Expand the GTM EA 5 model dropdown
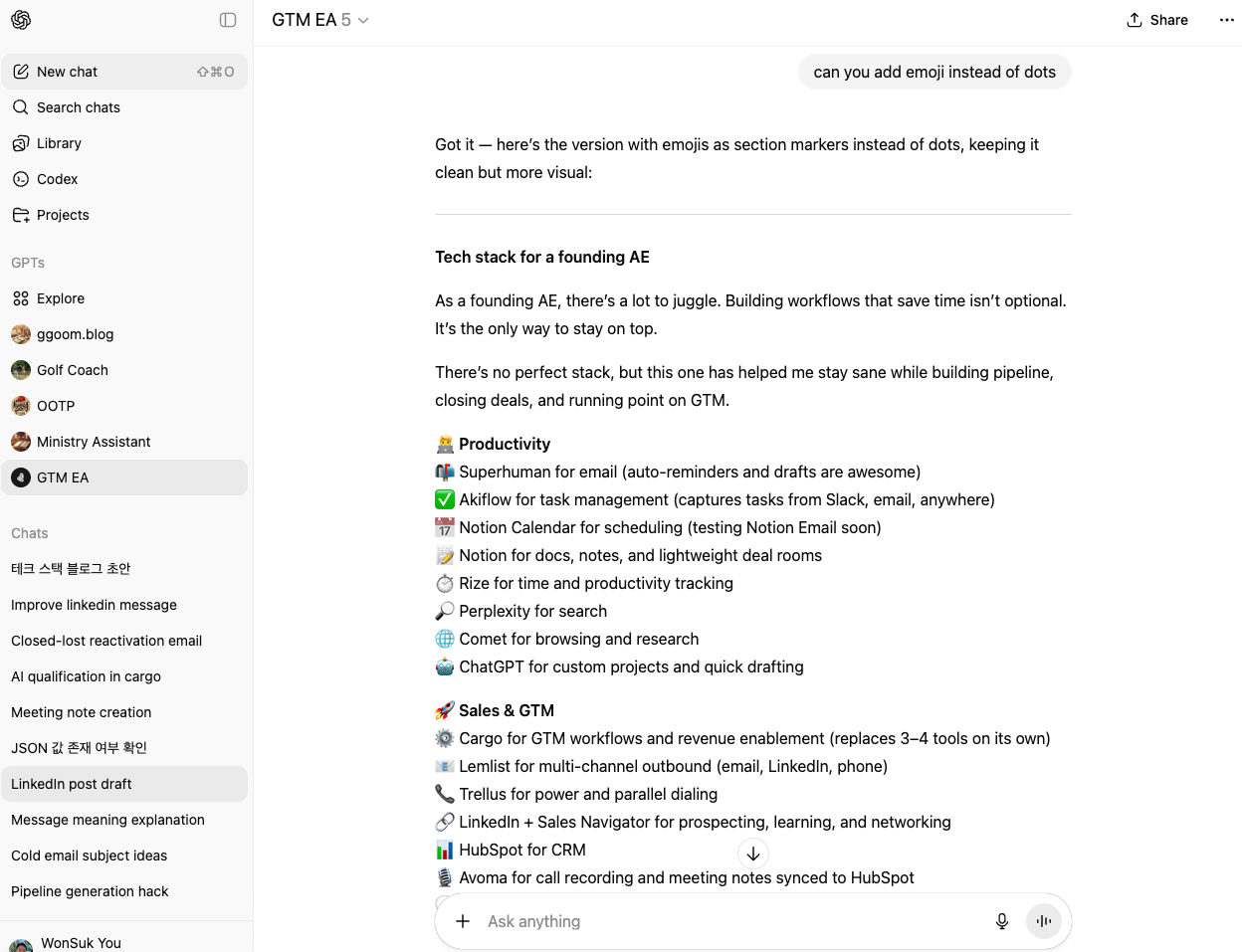This screenshot has height=952, width=1242. click(x=319, y=20)
